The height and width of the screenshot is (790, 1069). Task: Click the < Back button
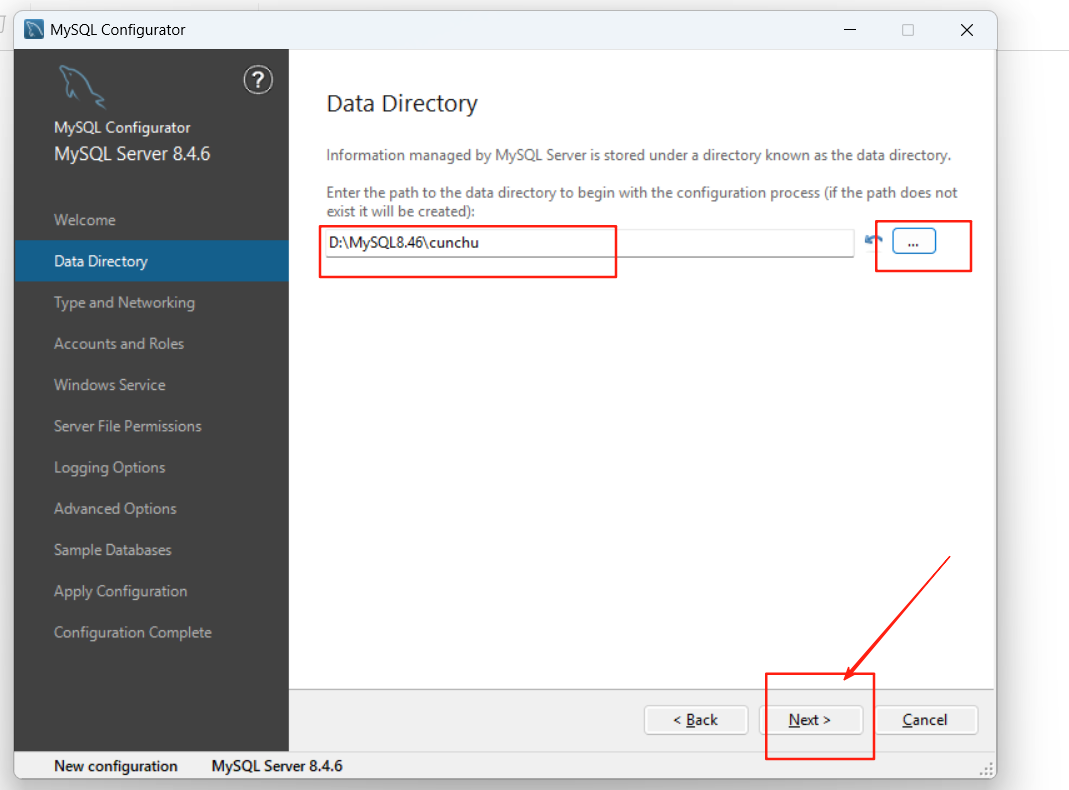pos(695,720)
